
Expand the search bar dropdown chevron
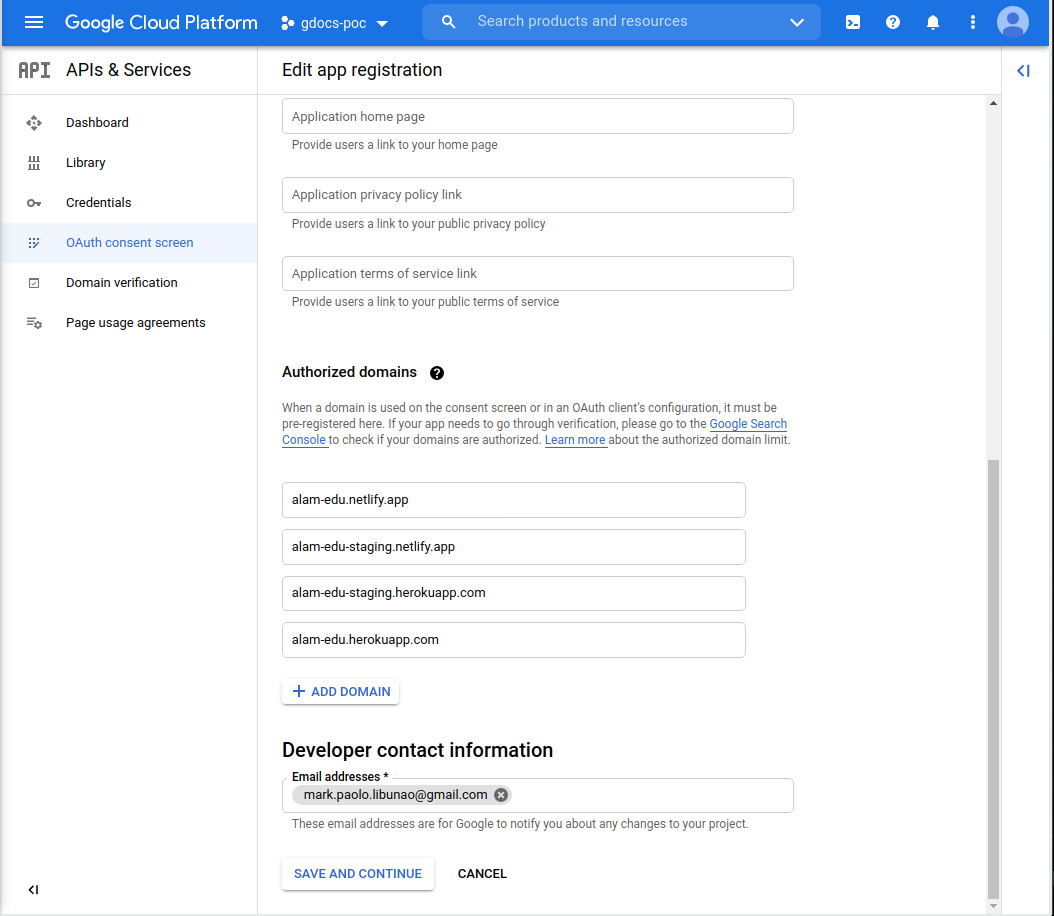797,22
